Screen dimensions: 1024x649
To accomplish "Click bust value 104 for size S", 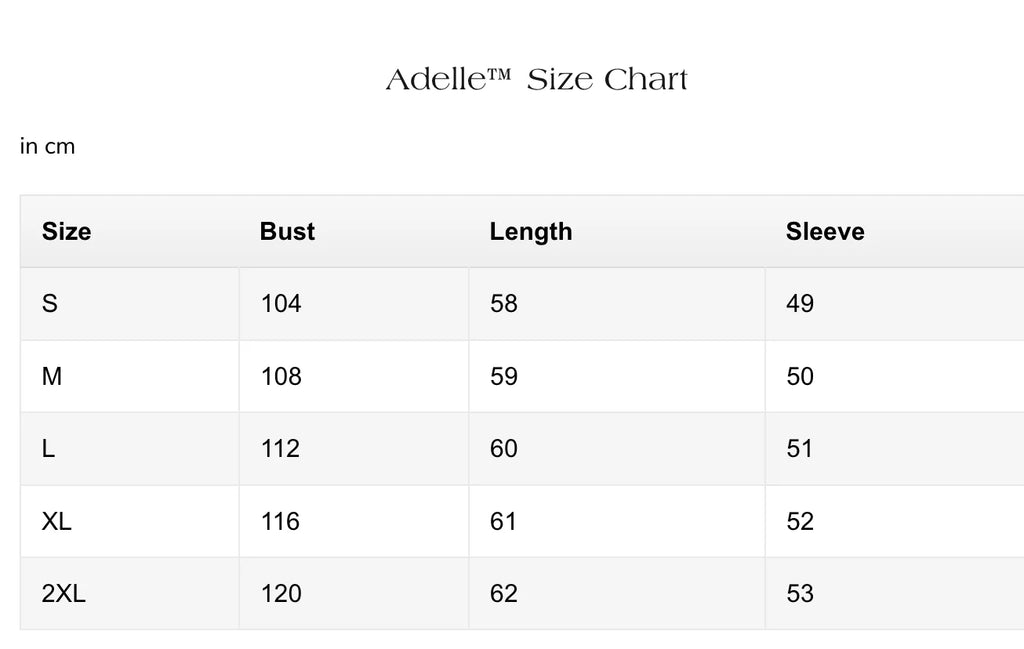I will pos(281,304).
